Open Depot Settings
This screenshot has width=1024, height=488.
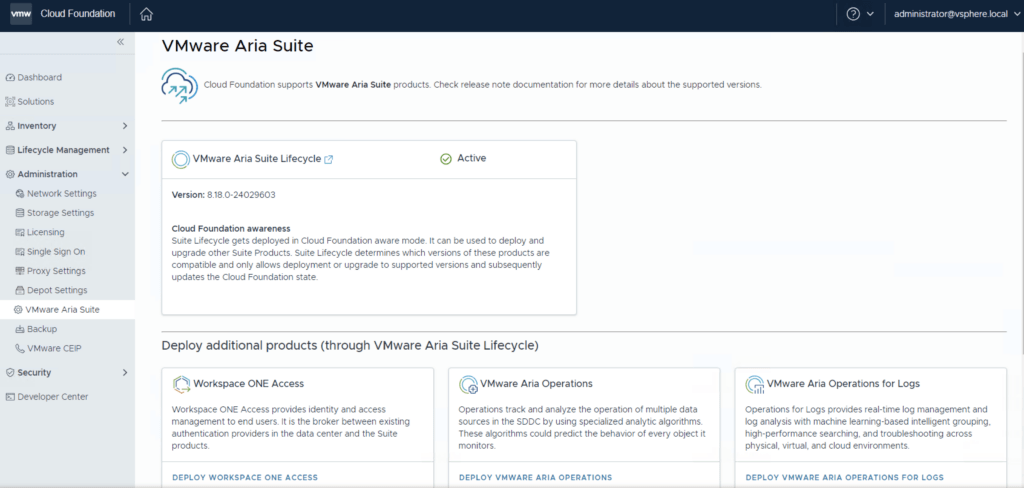point(57,290)
